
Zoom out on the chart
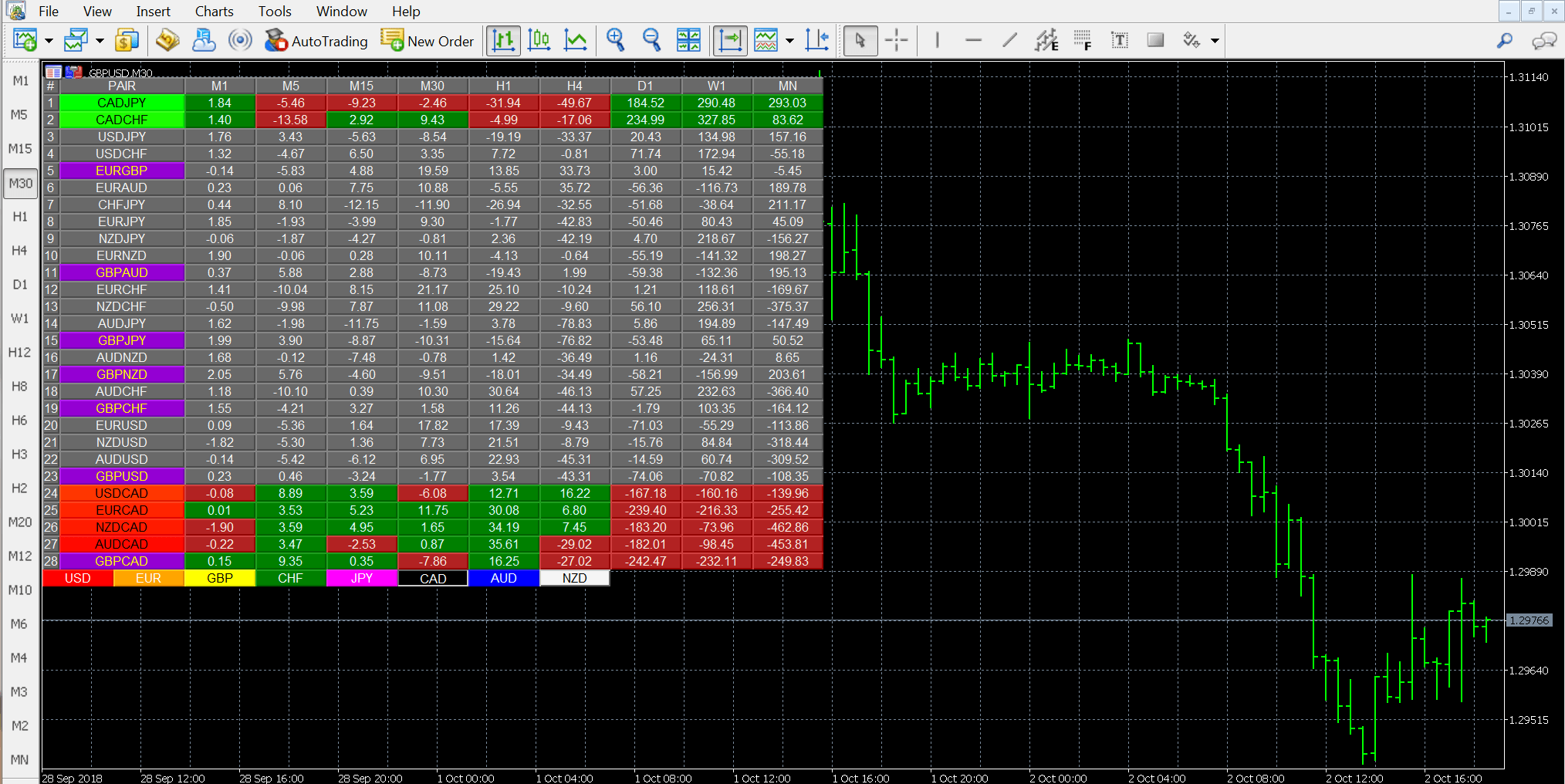[x=651, y=40]
